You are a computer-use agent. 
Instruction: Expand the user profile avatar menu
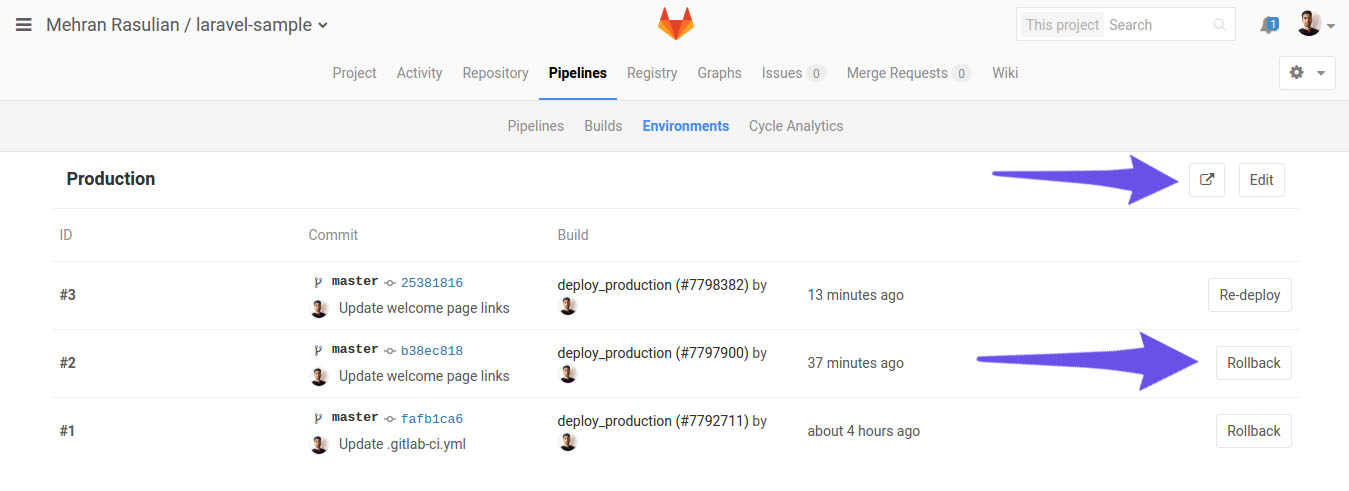coord(1315,25)
